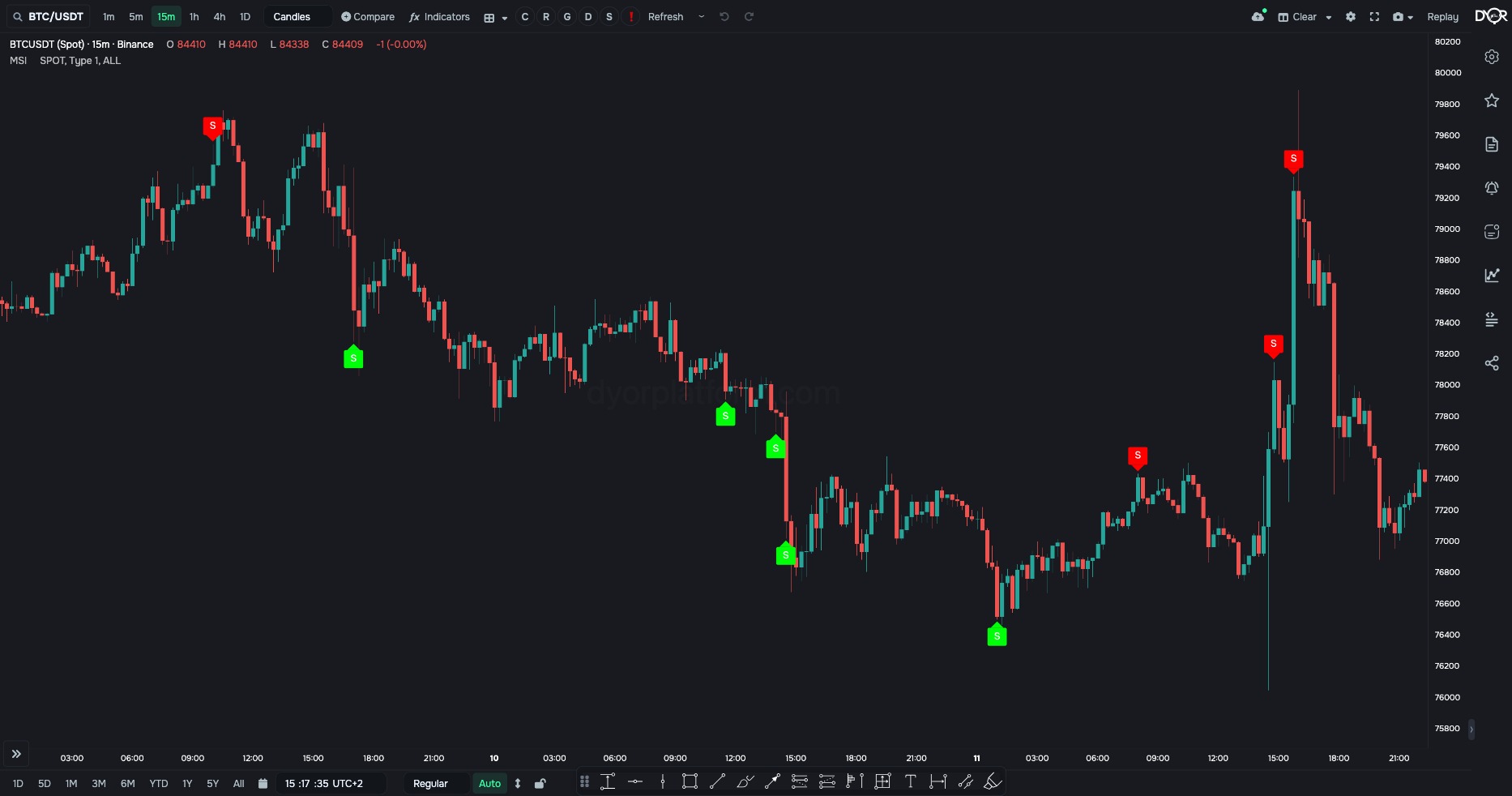Open the share icon in right sidebar
Viewport: 1512px width, 796px height.
[1492, 362]
